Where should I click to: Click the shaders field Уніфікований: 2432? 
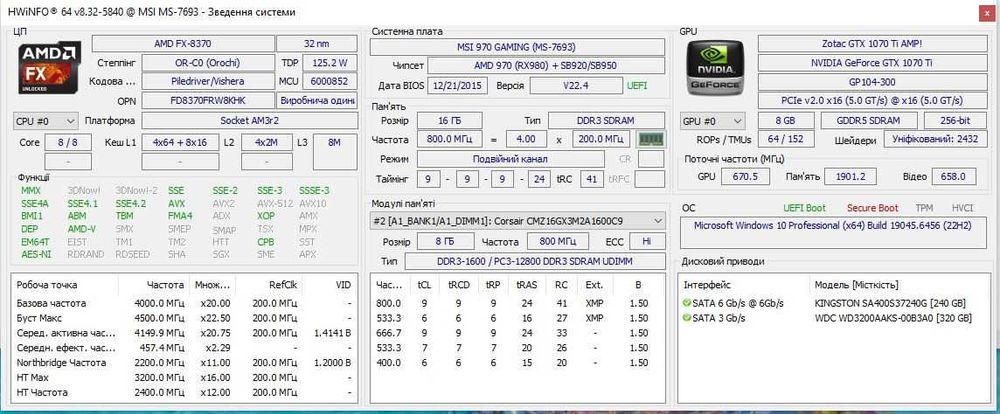[935, 140]
